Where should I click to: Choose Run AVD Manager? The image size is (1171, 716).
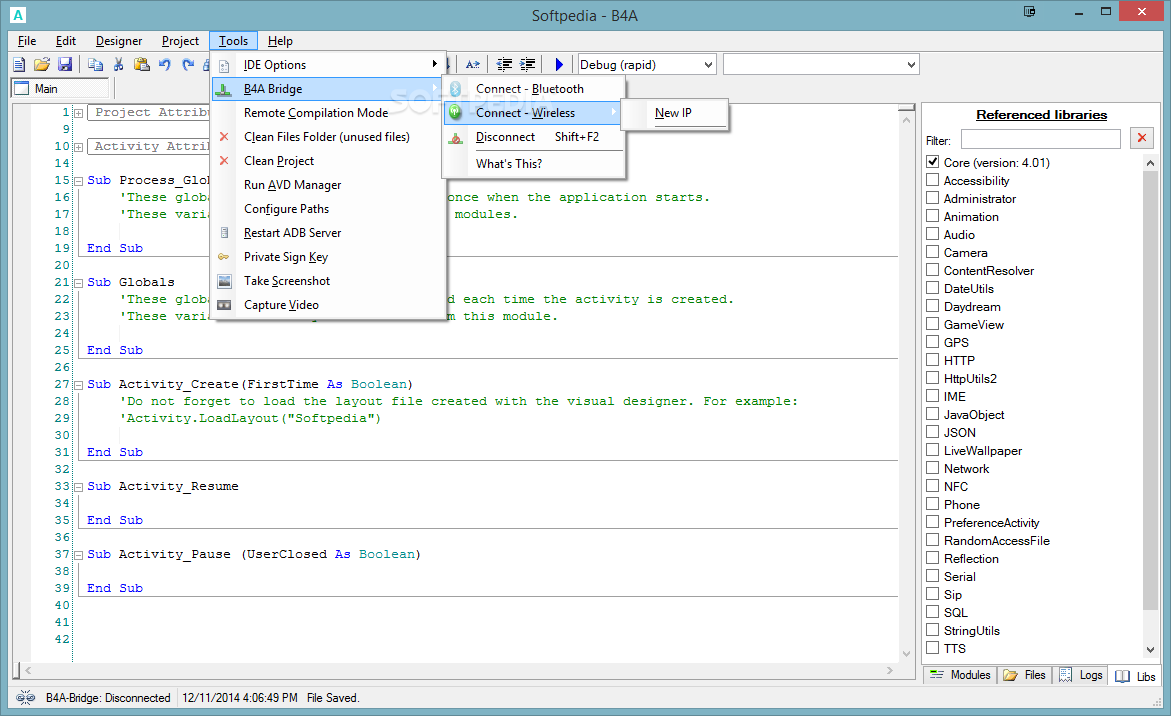coord(329,184)
